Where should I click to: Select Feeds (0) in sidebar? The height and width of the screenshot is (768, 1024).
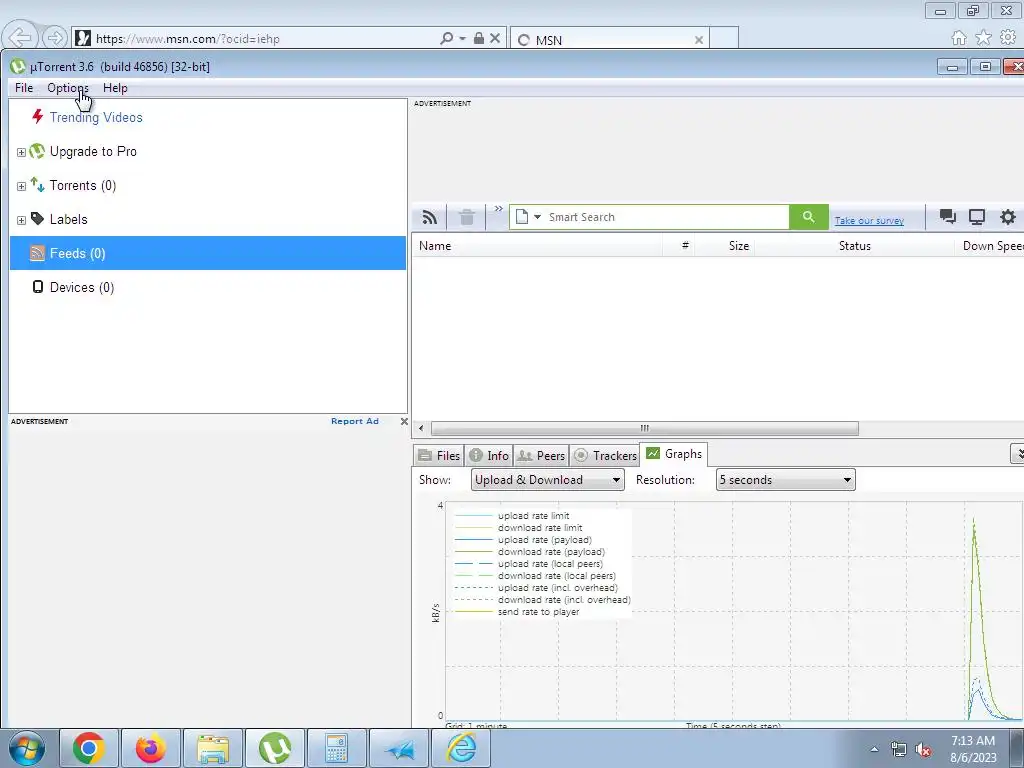pos(208,253)
